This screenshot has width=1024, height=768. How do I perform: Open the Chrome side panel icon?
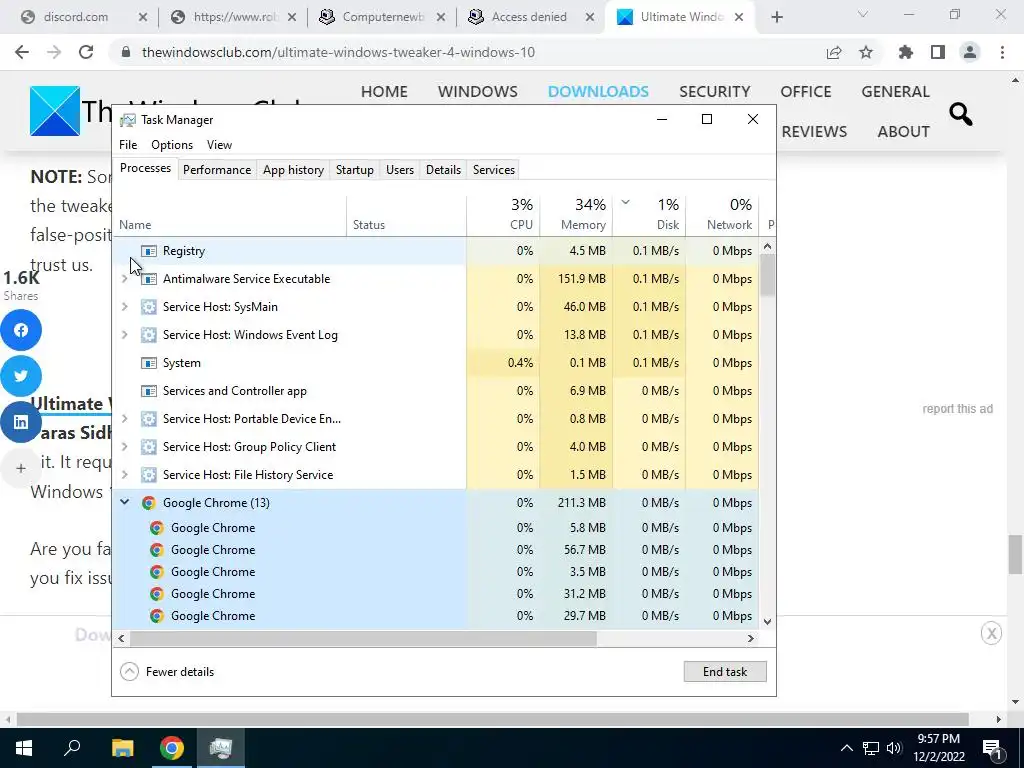tap(938, 52)
